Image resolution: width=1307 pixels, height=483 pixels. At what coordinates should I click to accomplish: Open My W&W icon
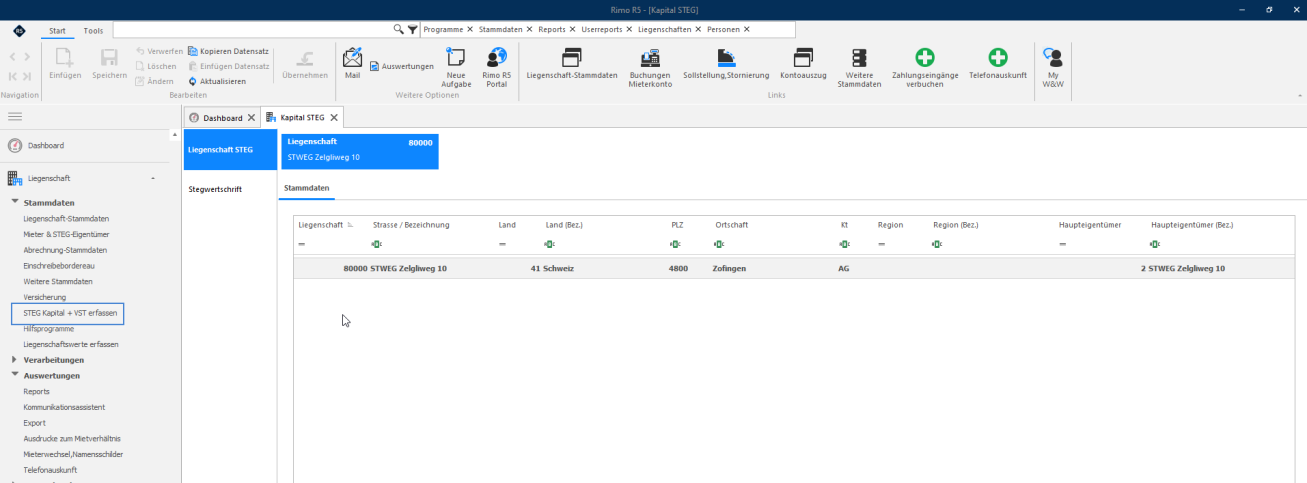1052,57
